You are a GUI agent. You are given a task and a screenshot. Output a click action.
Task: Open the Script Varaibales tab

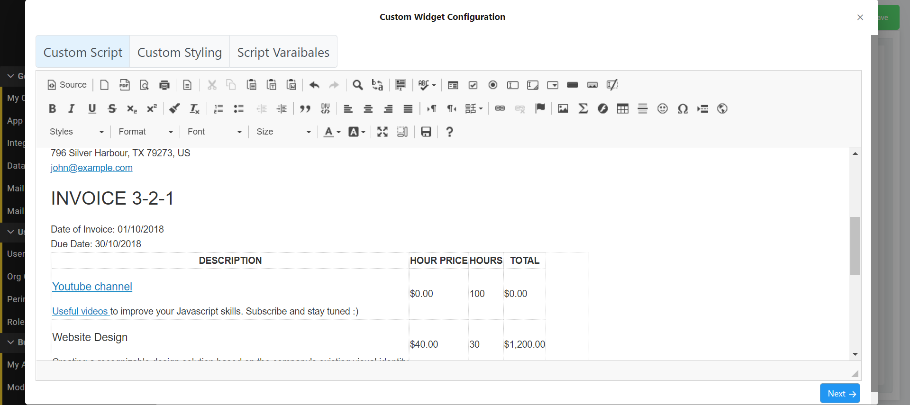point(283,53)
